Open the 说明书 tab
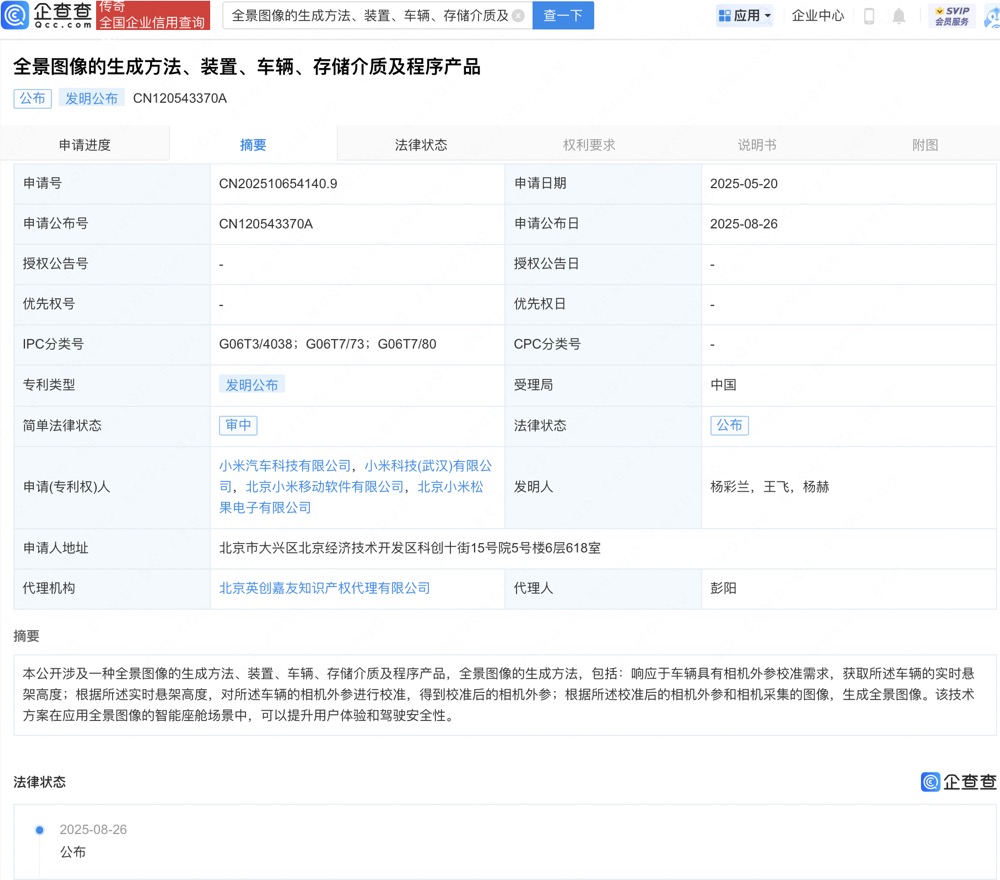 [x=757, y=145]
